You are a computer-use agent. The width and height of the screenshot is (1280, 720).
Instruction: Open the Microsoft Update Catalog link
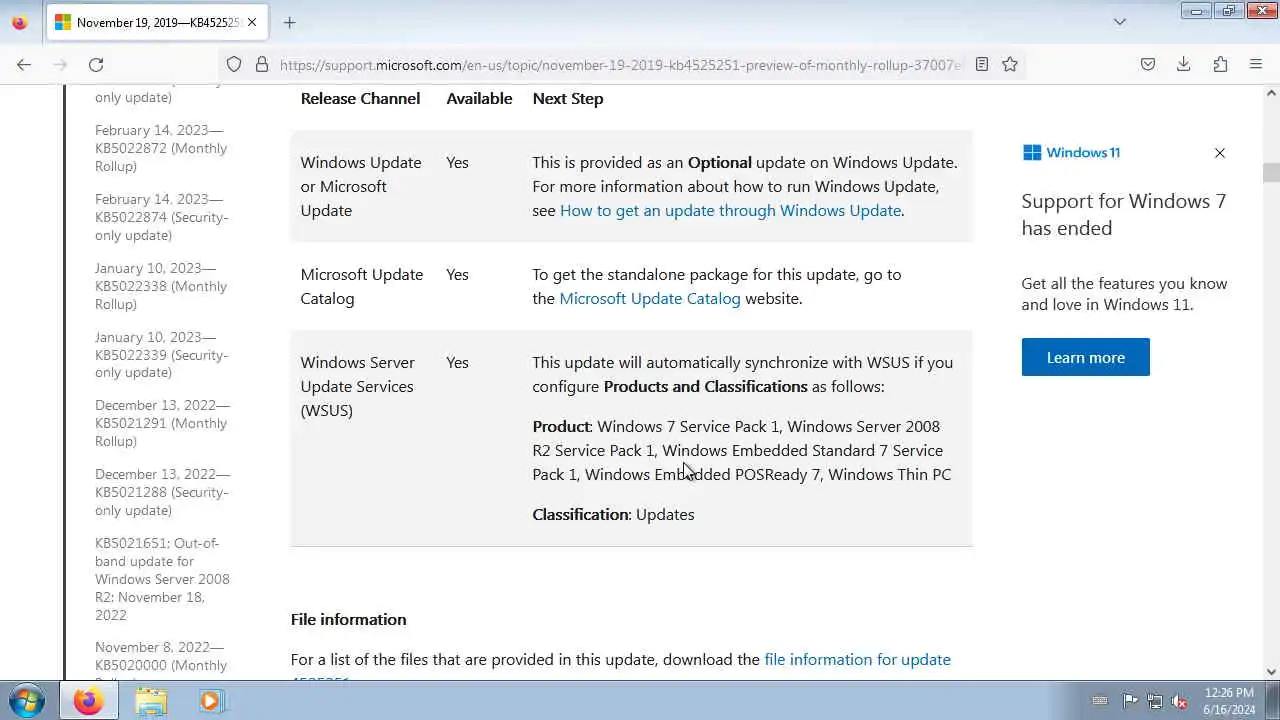click(650, 298)
